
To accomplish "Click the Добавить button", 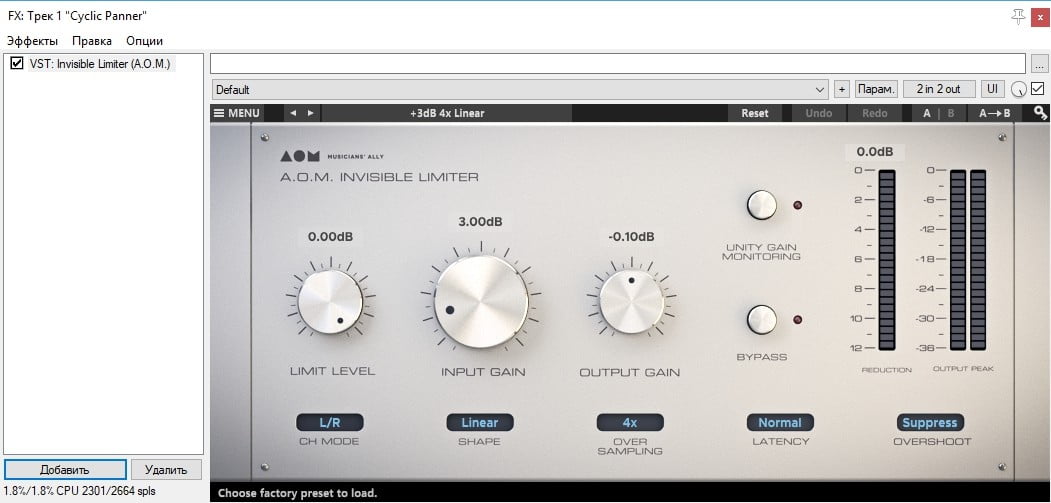I will pyautogui.click(x=65, y=469).
